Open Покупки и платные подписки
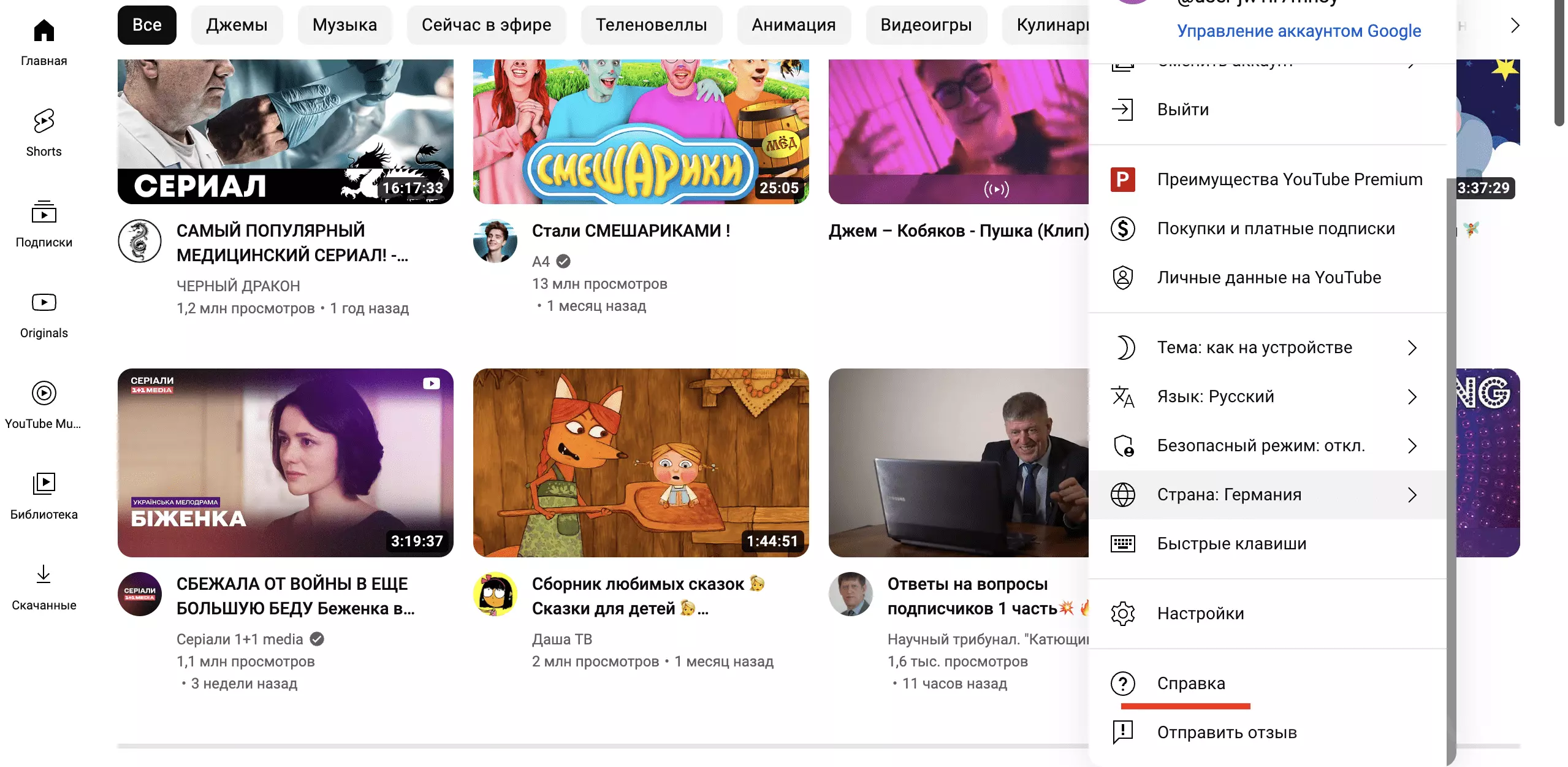Screen dimensions: 1568x767 point(1268,229)
